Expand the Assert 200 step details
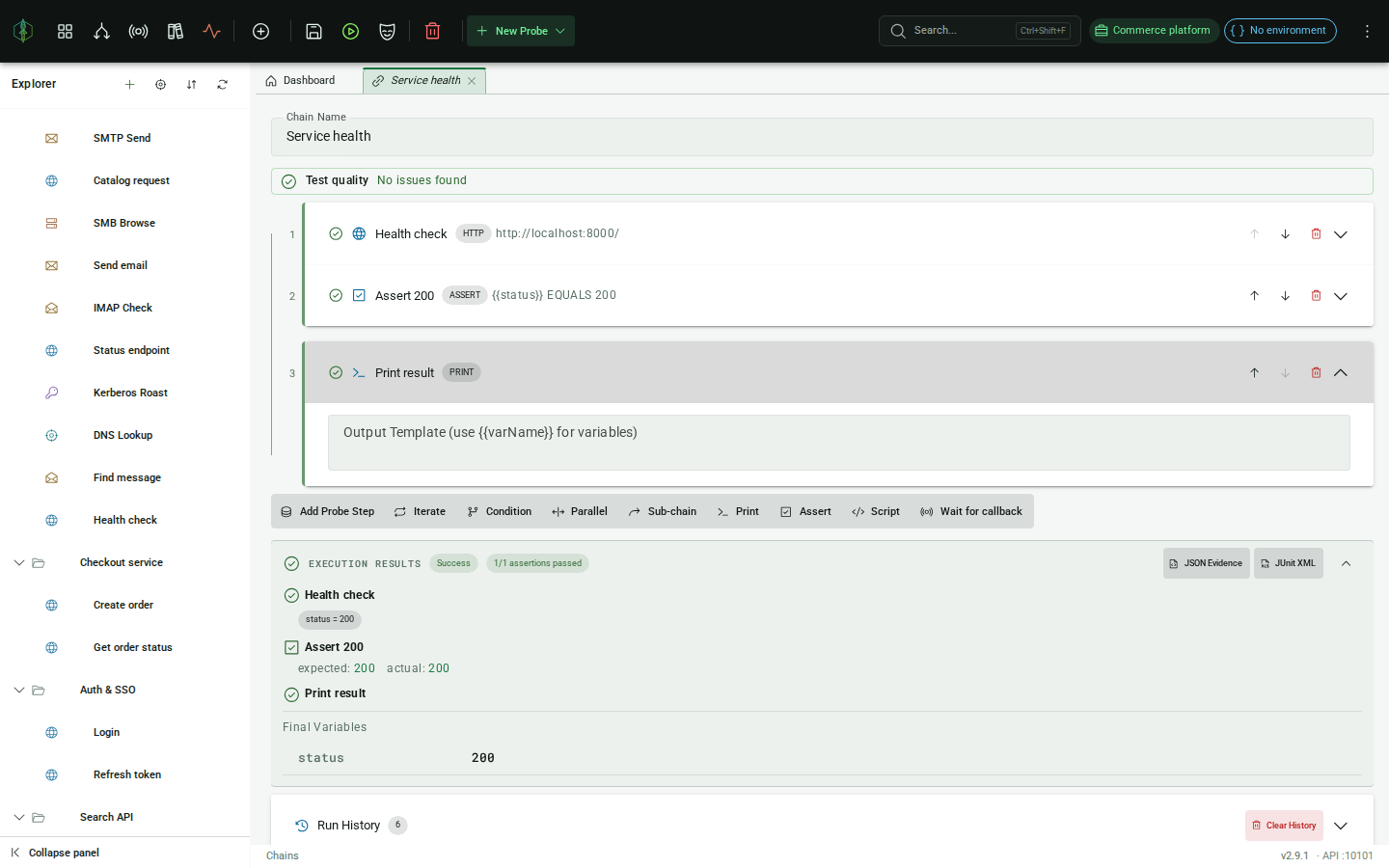Image resolution: width=1389 pixels, height=868 pixels. tap(1341, 295)
